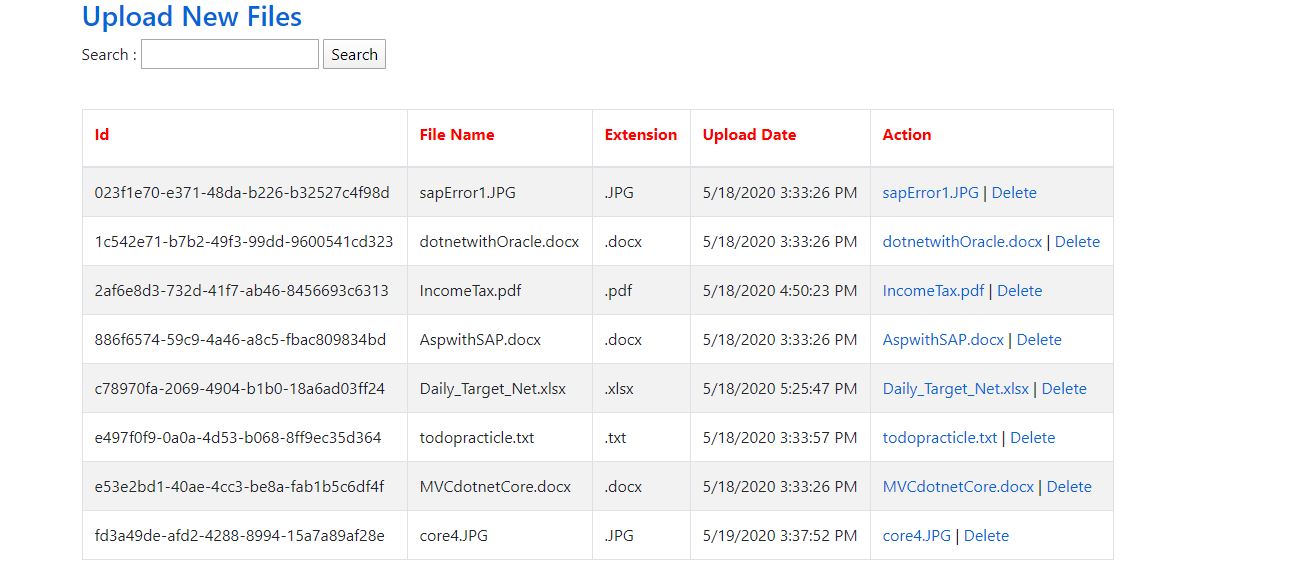This screenshot has width=1310, height=584.
Task: Select the Upload Date column header
Action: pos(749,134)
